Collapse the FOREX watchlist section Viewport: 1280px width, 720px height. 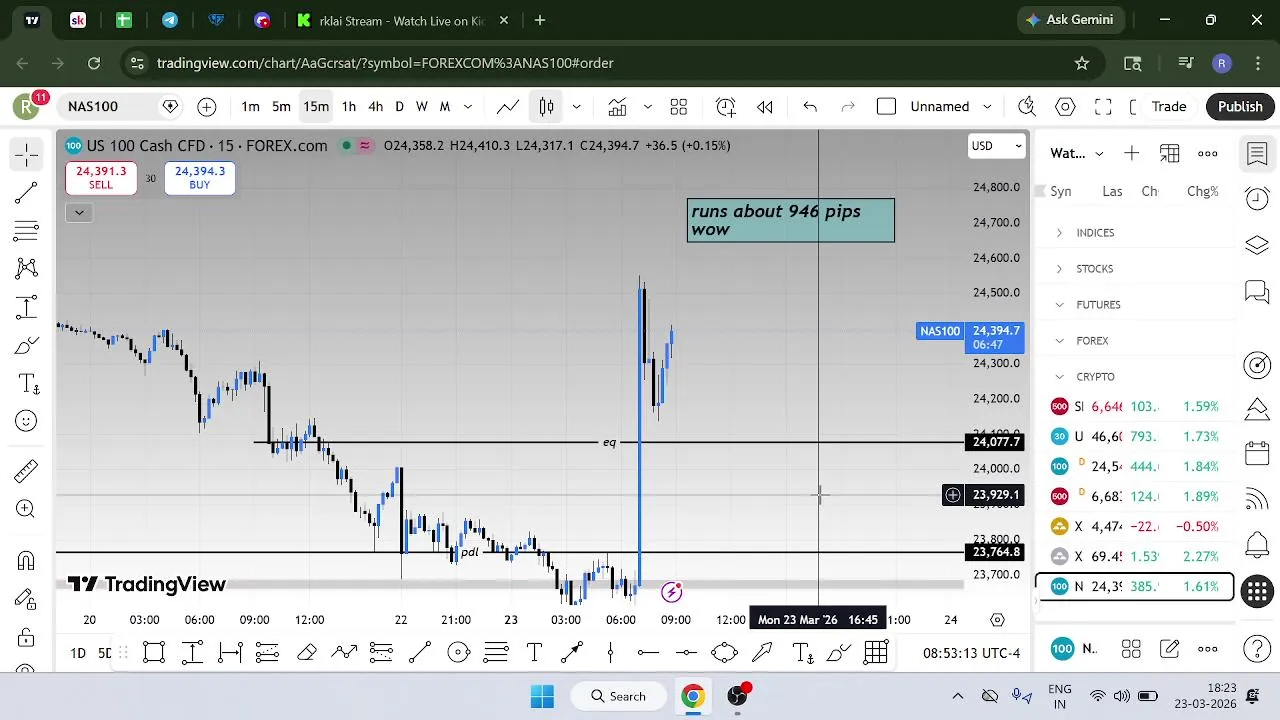[1060, 341]
